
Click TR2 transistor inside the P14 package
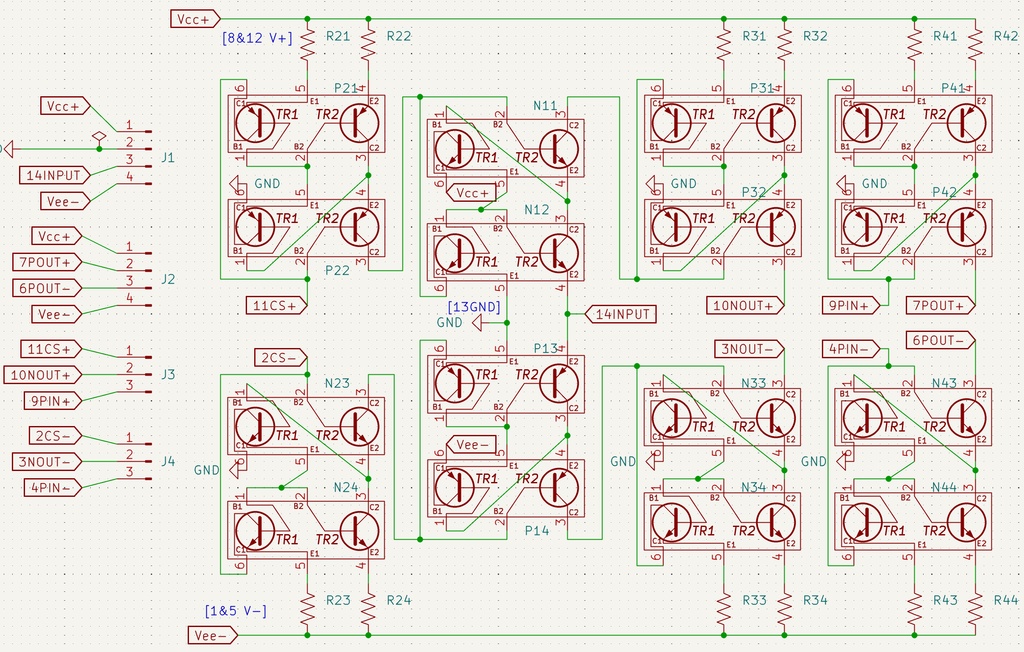558,487
